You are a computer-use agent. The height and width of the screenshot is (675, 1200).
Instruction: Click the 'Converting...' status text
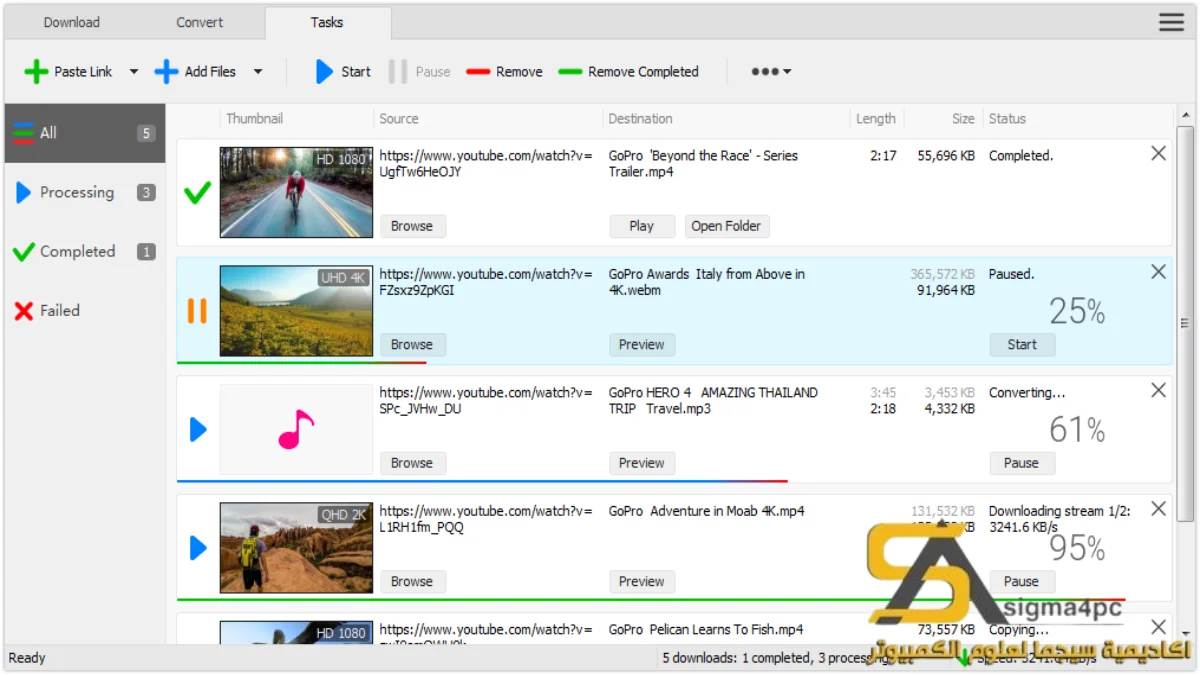(1027, 393)
